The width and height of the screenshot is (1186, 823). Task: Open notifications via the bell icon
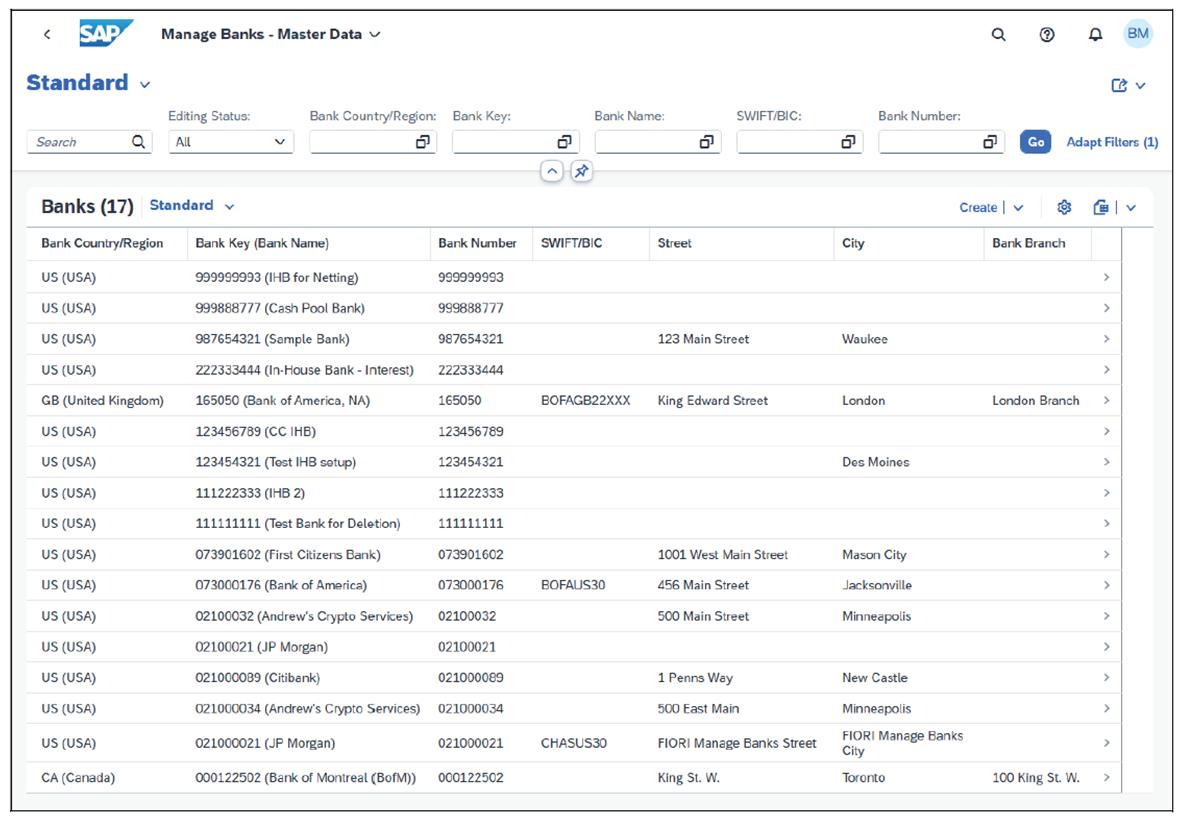tap(1095, 34)
